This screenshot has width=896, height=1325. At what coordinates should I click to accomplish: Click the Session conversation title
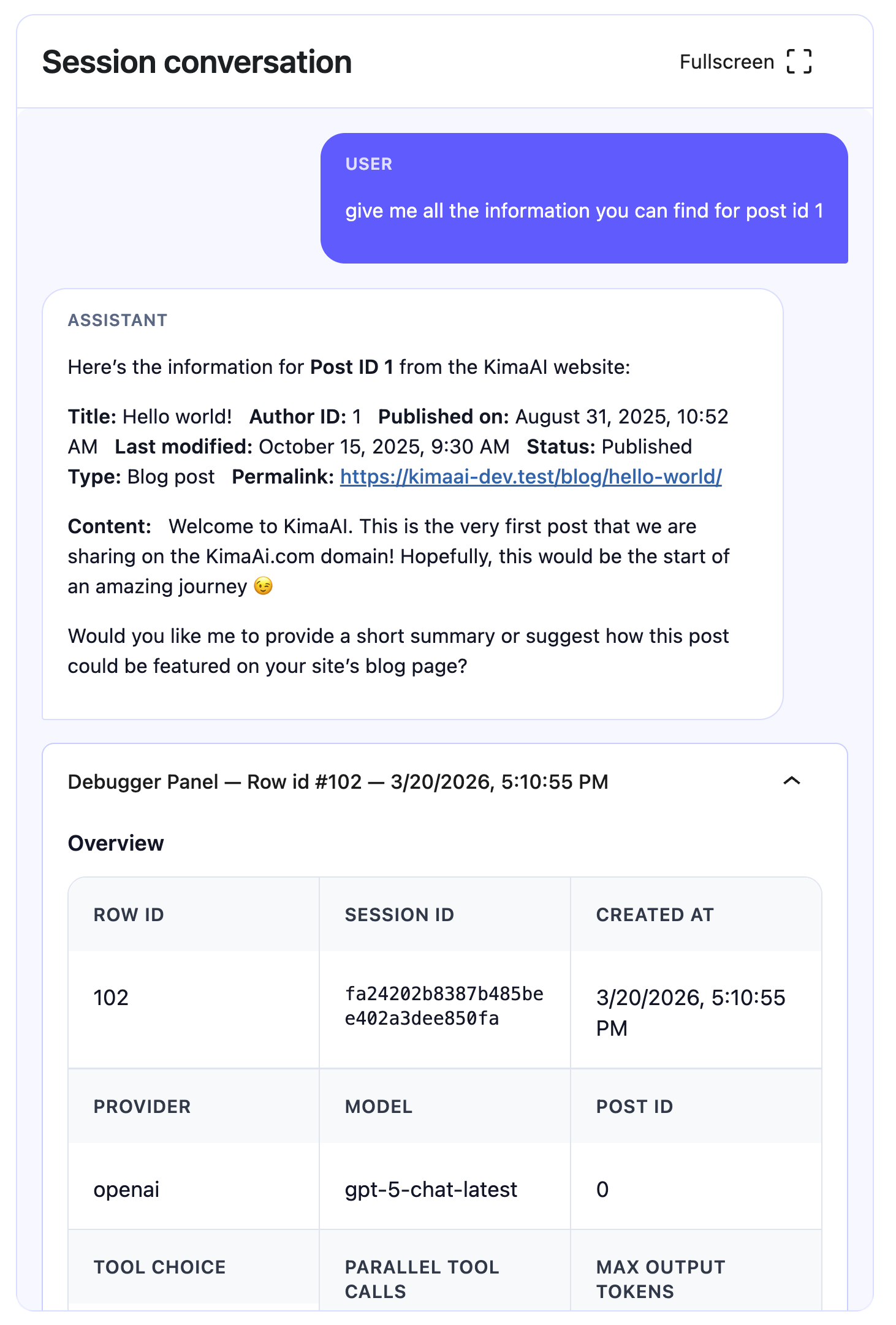197,63
